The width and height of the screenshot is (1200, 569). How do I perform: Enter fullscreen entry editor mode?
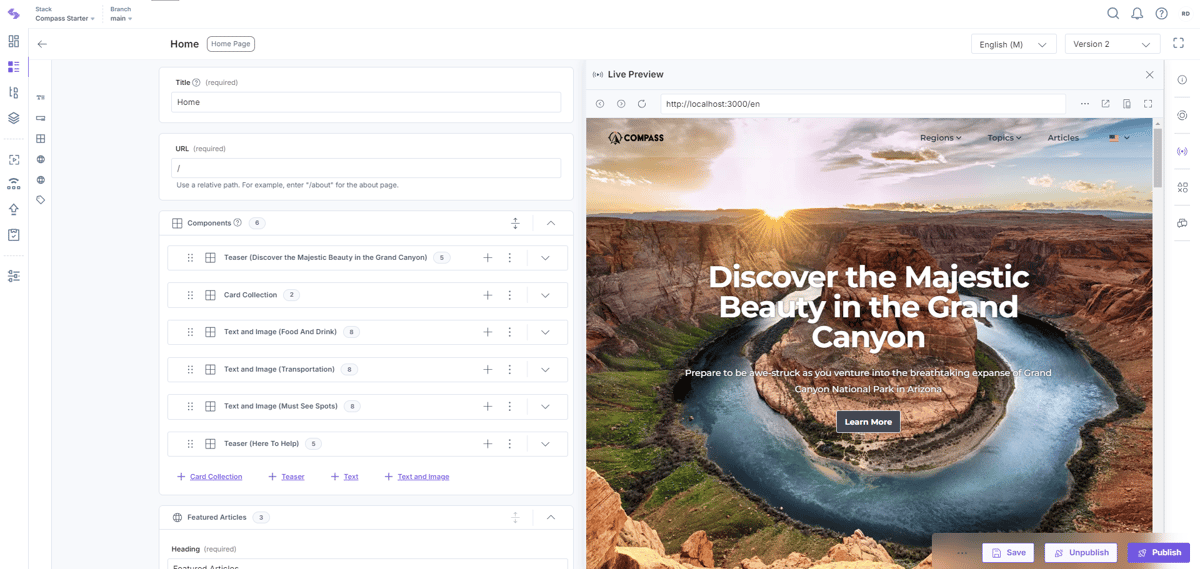pyautogui.click(x=1179, y=43)
